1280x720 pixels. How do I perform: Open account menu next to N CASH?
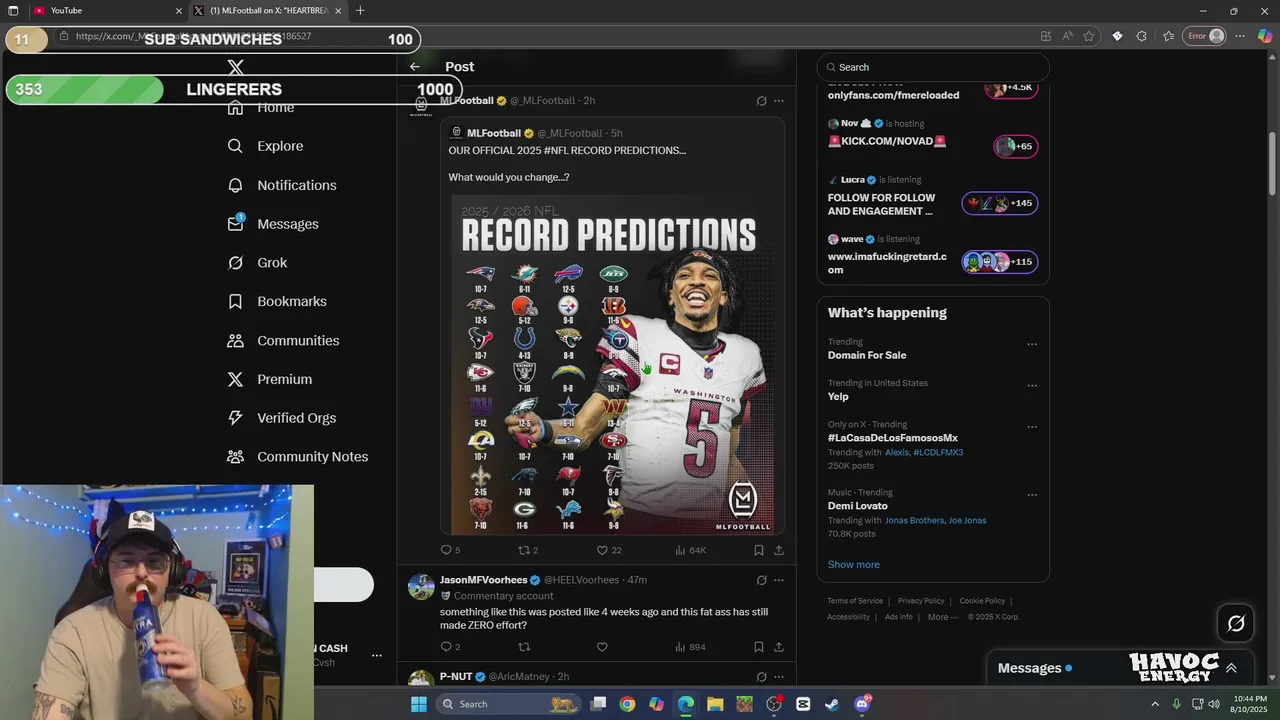[x=377, y=656]
